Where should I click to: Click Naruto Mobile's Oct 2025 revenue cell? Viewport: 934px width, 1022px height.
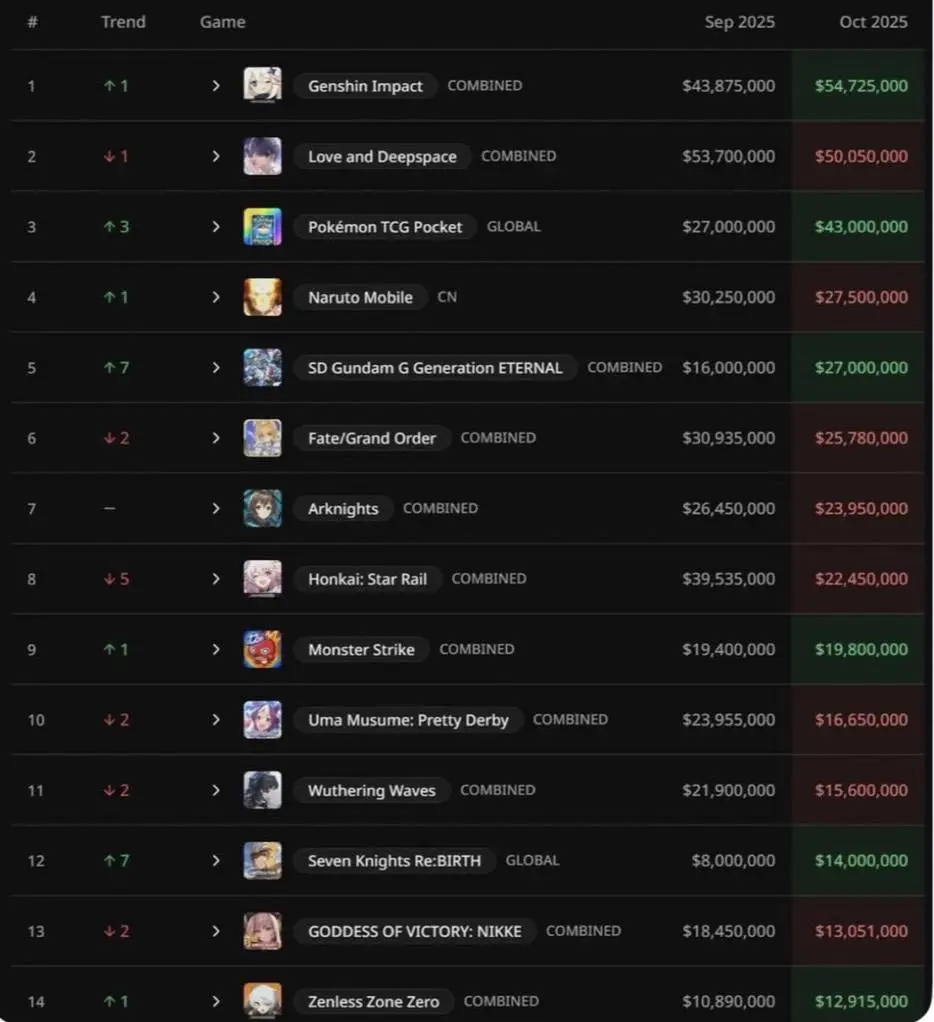click(x=861, y=297)
